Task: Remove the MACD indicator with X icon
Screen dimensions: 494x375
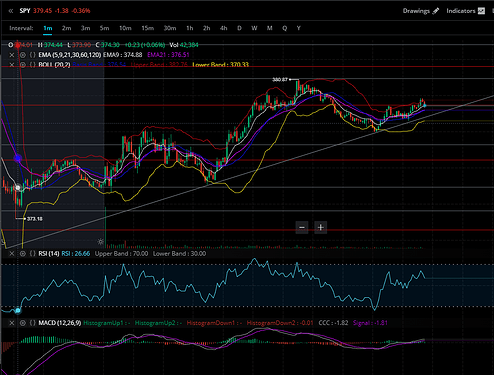Action: (x=12, y=323)
